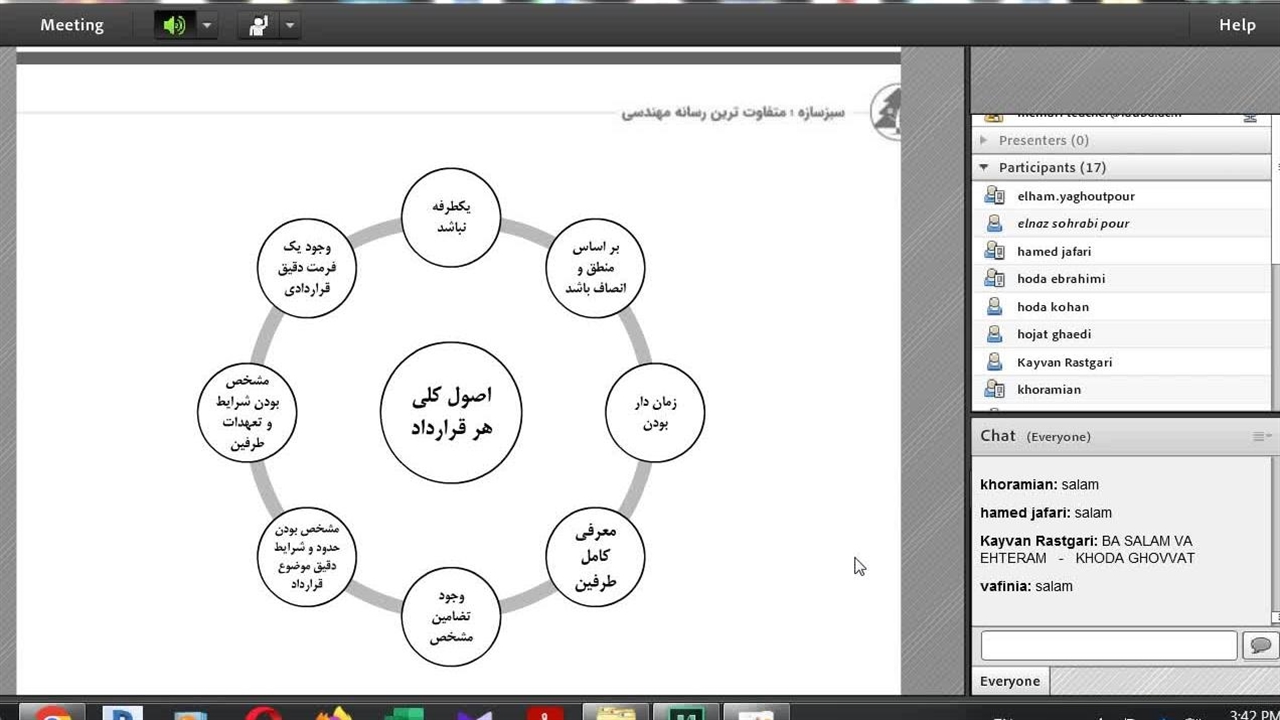
Task: Collapse the Participants (17) section
Action: [x=984, y=167]
